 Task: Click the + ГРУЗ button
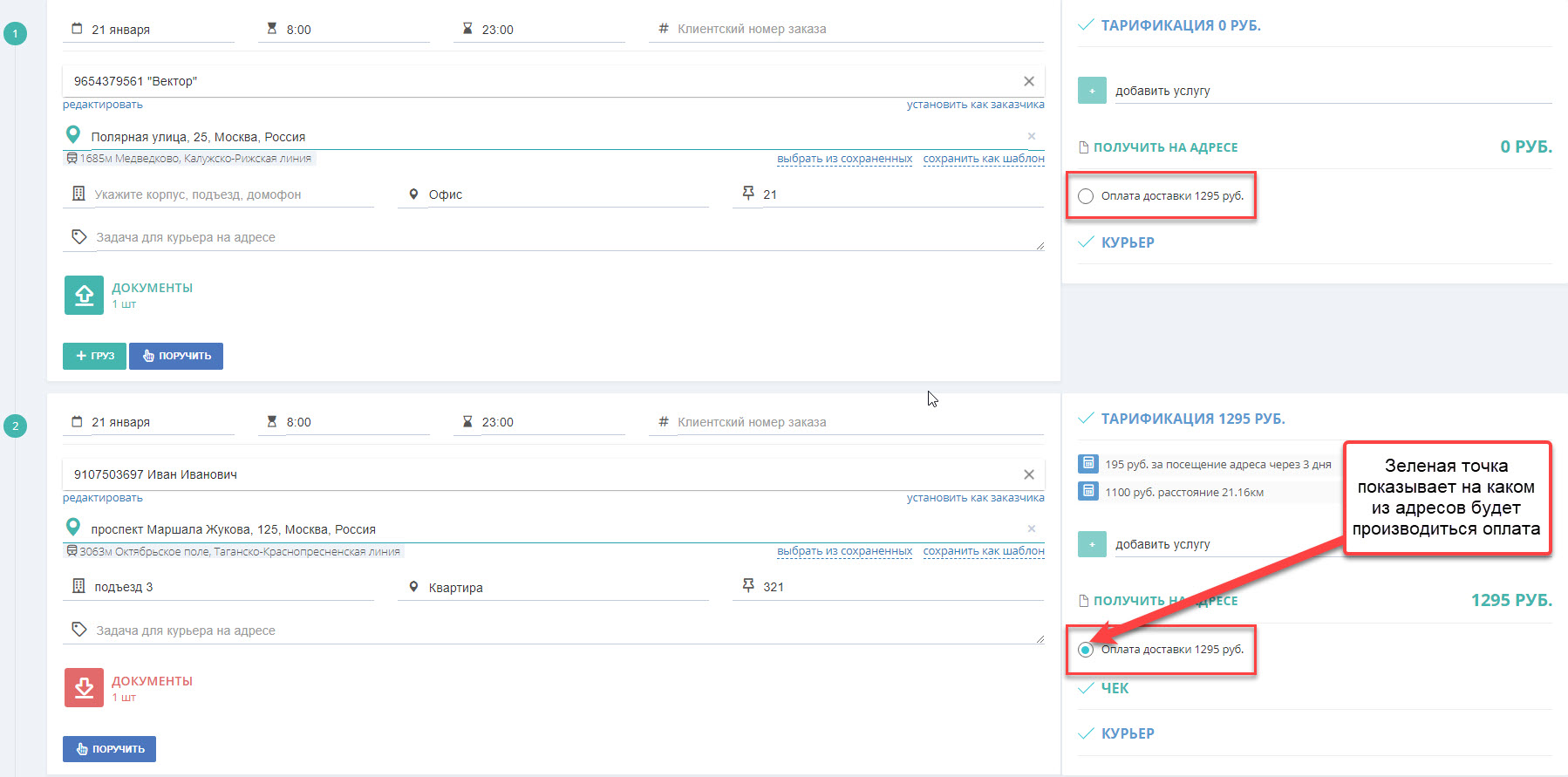(x=95, y=356)
